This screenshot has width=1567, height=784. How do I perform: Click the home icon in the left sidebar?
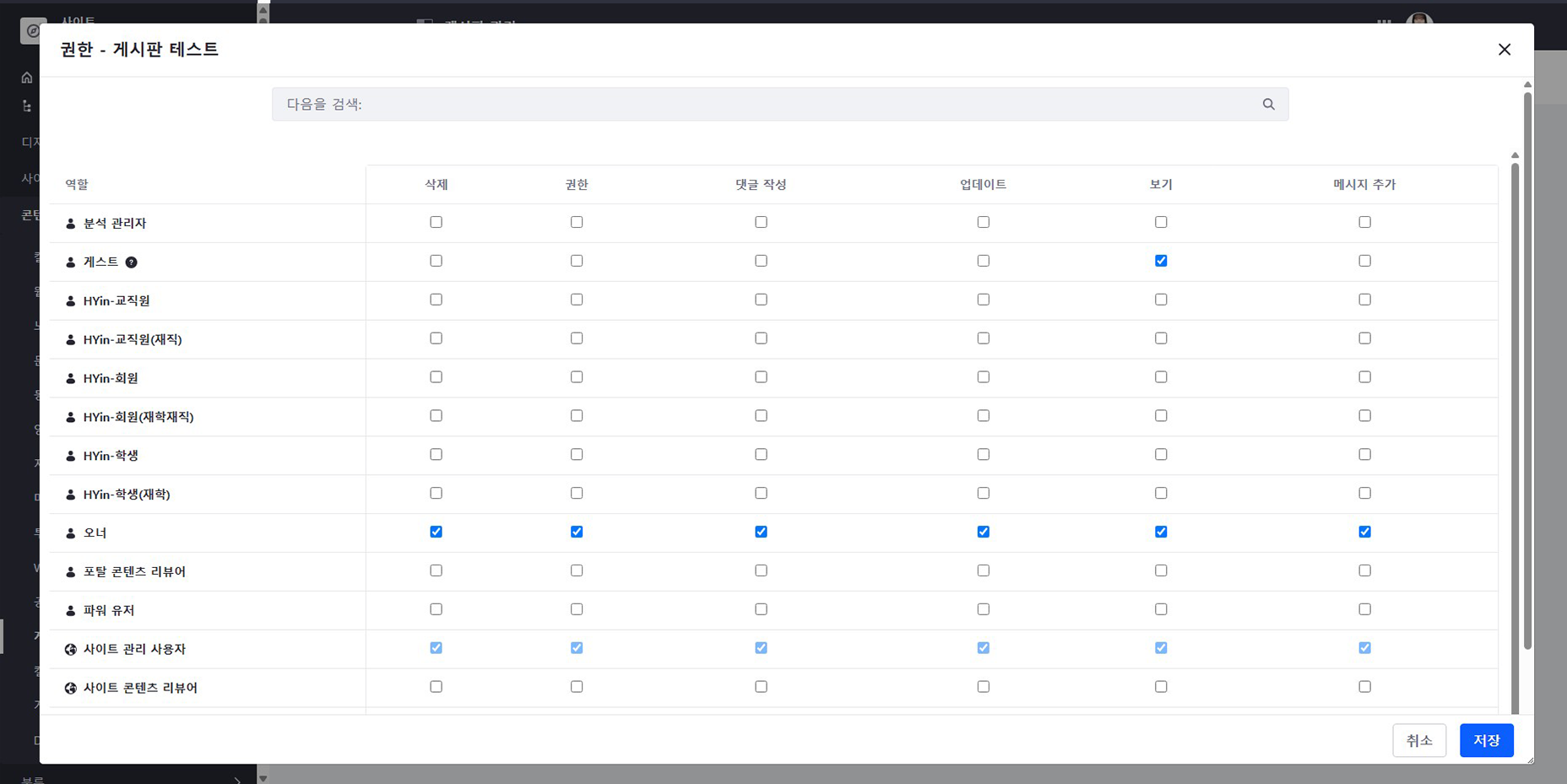point(27,78)
